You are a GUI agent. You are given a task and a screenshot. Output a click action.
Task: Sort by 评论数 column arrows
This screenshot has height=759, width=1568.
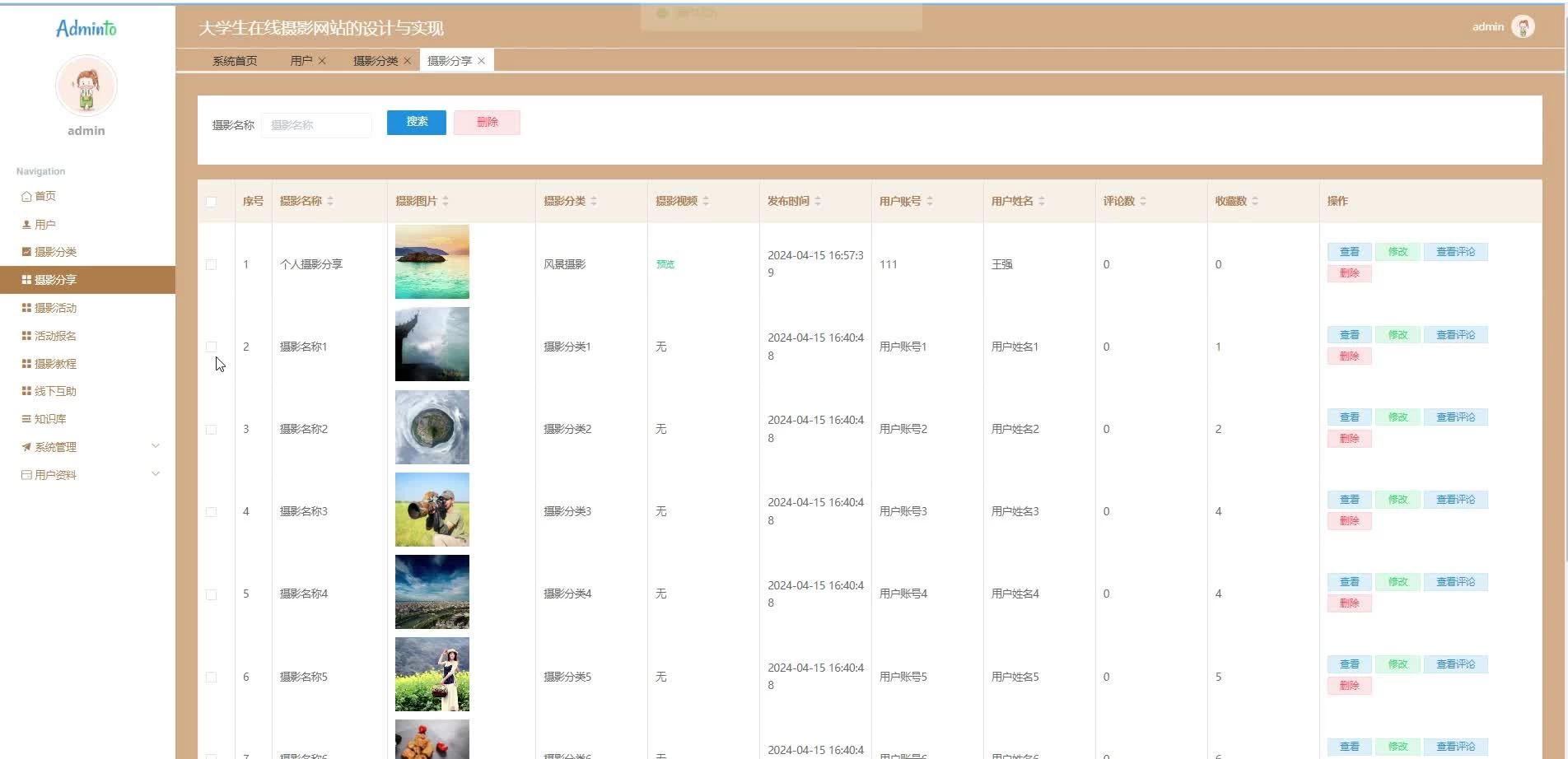pyautogui.click(x=1143, y=201)
